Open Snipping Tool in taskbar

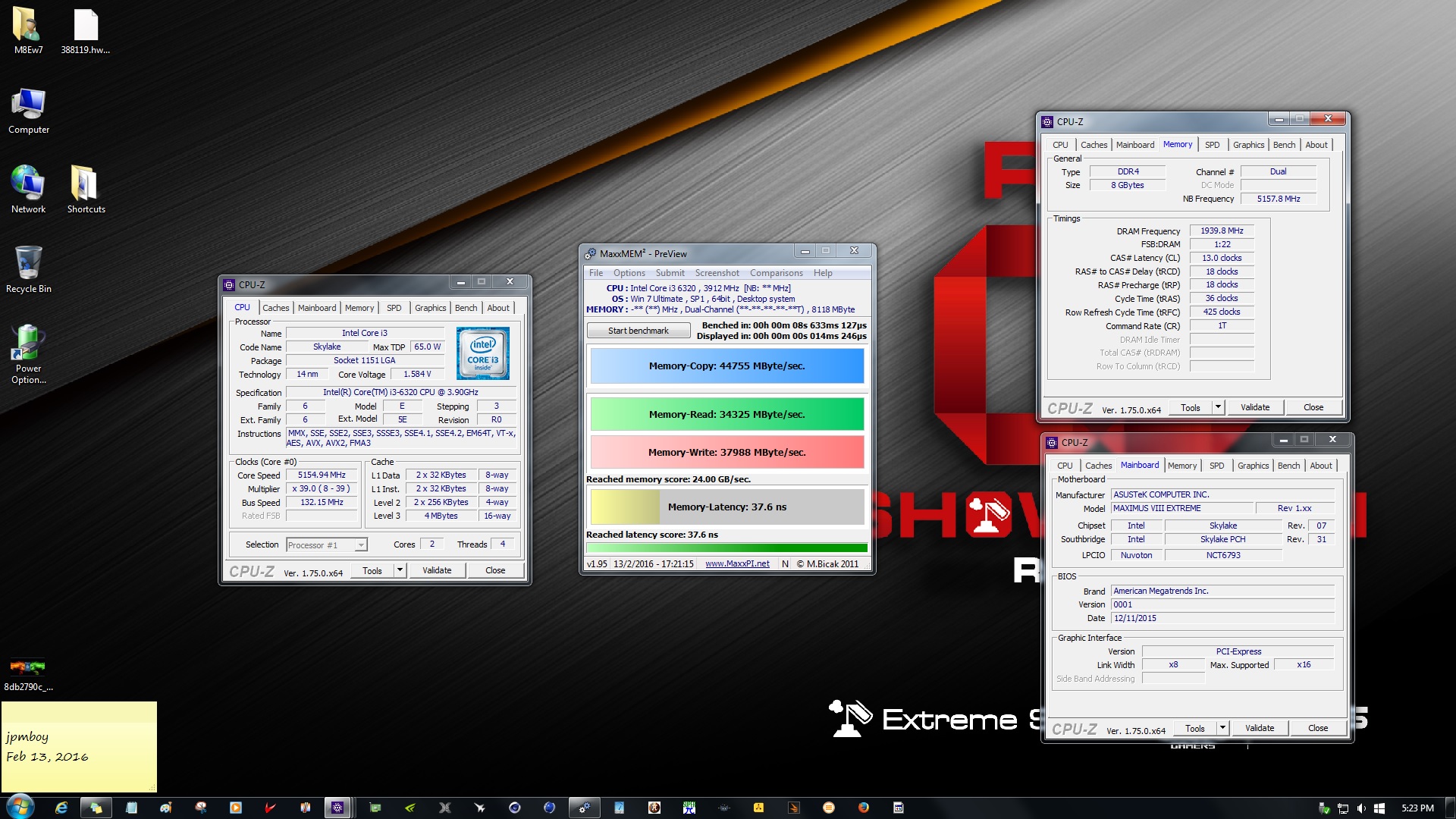point(201,808)
